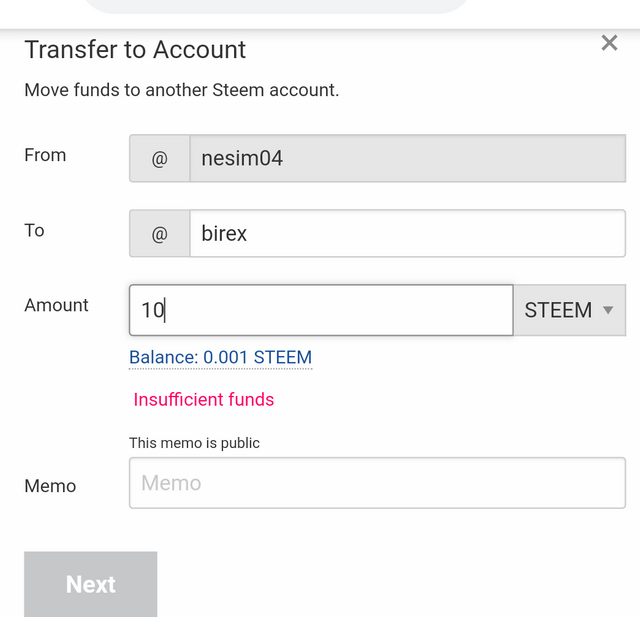Click the To field label

[34, 230]
